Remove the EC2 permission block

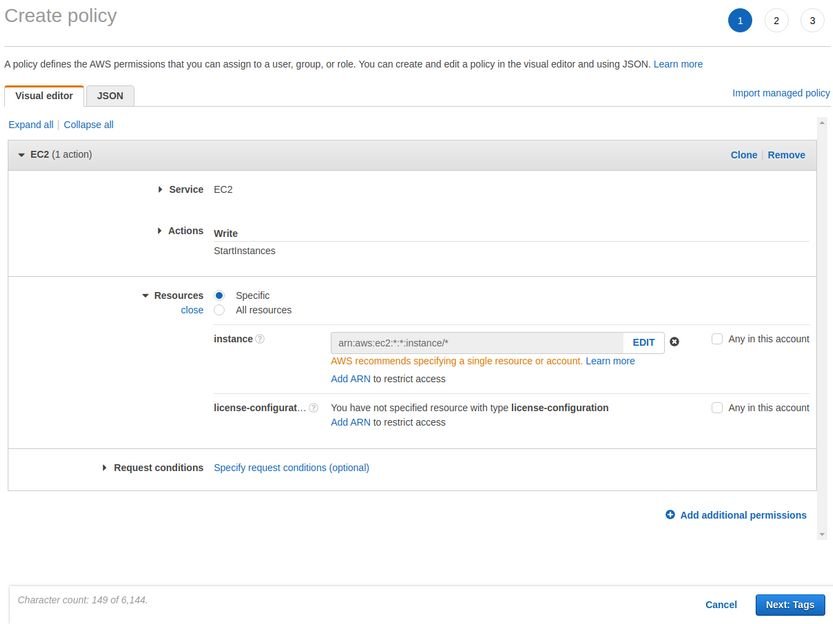[x=786, y=155]
